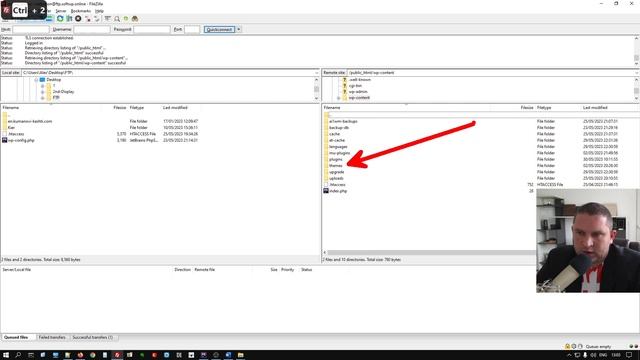
Task: Click index.php file icon in remote pane
Action: point(326,191)
